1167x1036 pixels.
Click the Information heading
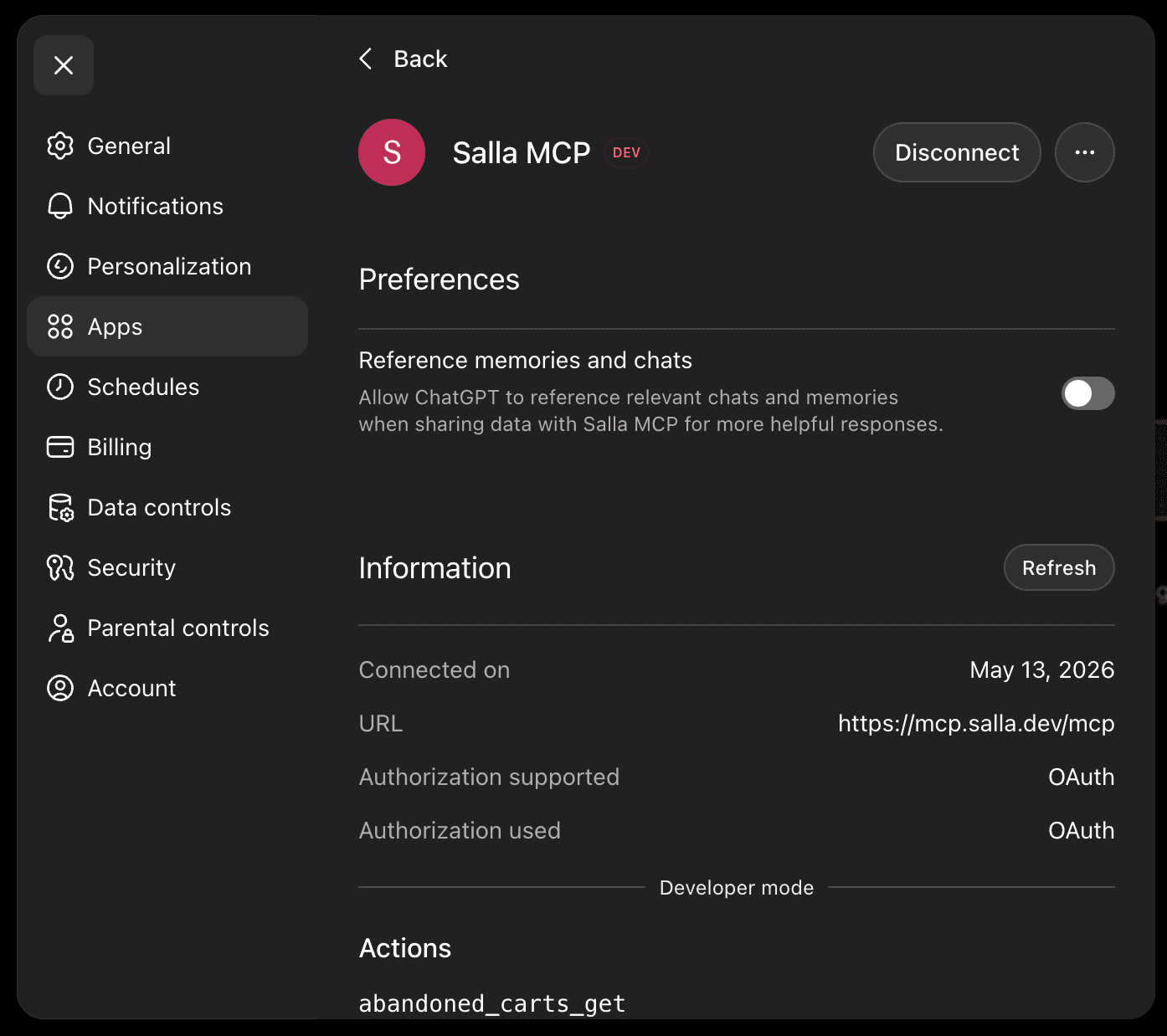[434, 568]
